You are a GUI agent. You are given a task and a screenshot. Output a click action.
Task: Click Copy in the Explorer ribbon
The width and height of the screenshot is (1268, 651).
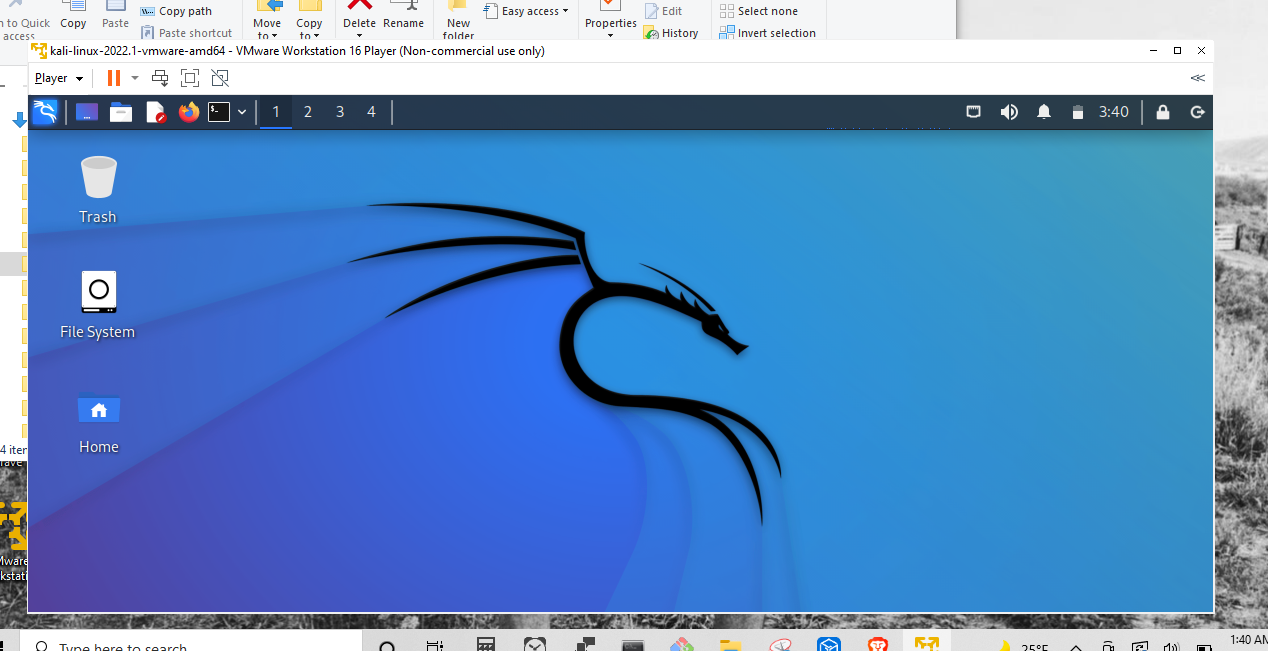point(73,15)
